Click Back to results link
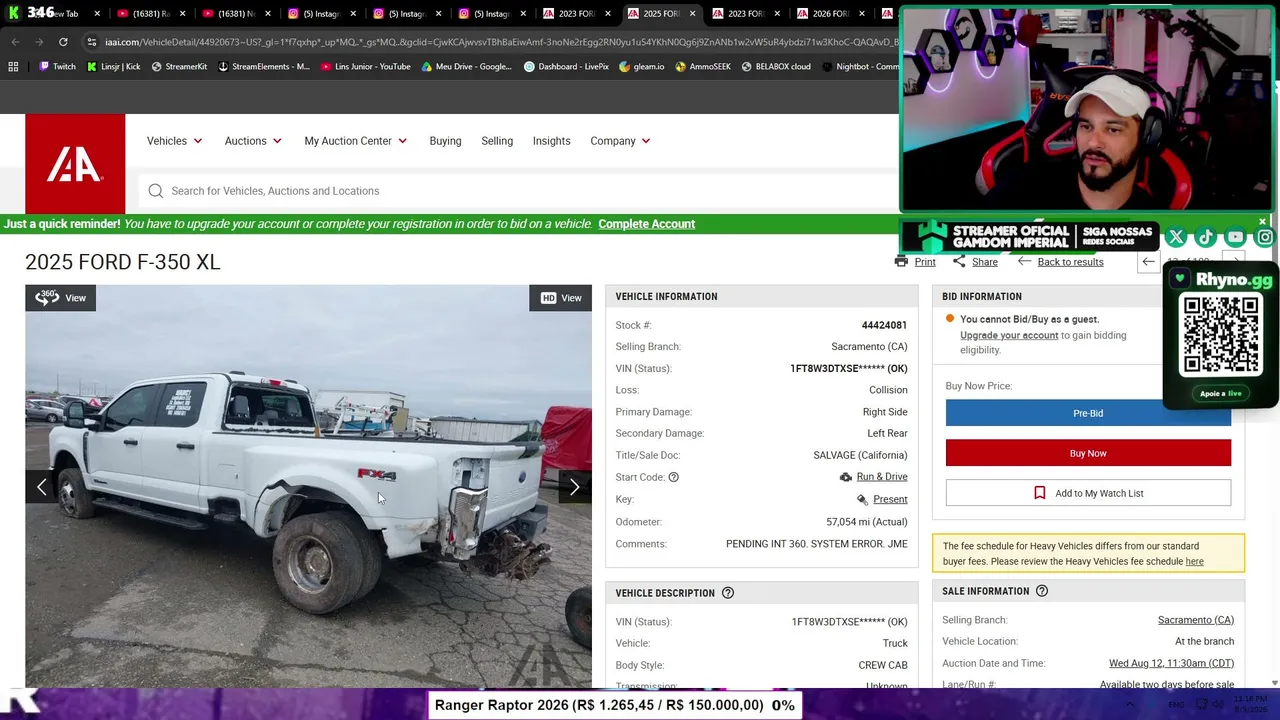This screenshot has width=1280, height=720. pyautogui.click(x=1070, y=262)
